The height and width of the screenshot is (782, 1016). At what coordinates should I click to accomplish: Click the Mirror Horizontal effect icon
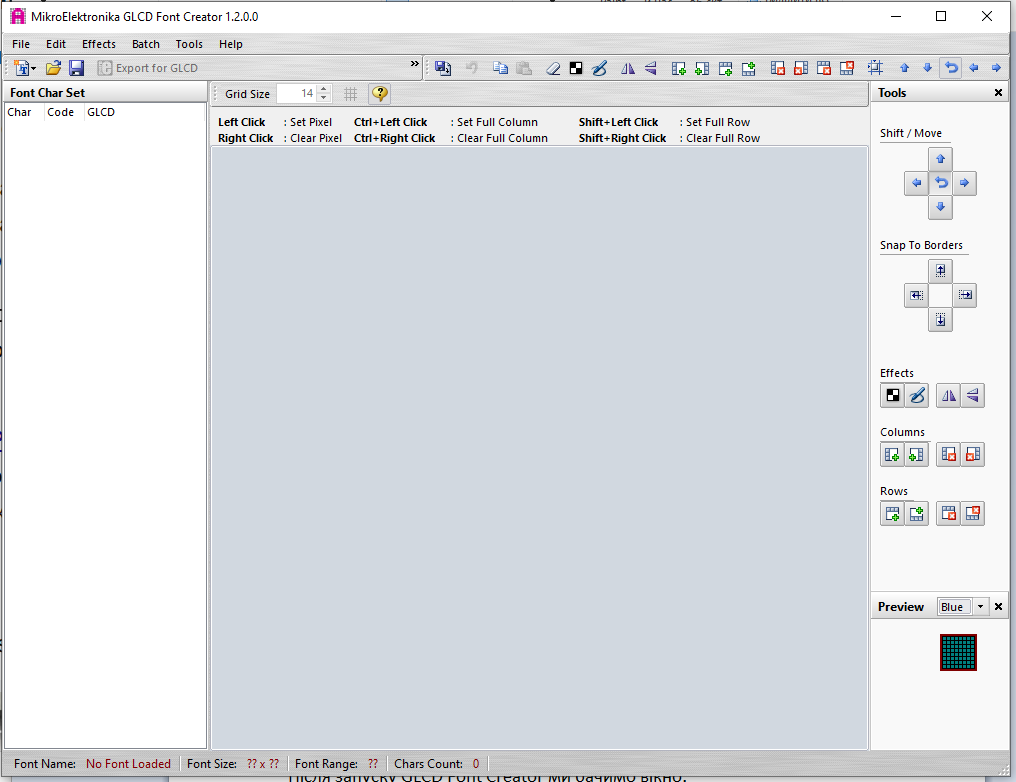(x=949, y=395)
